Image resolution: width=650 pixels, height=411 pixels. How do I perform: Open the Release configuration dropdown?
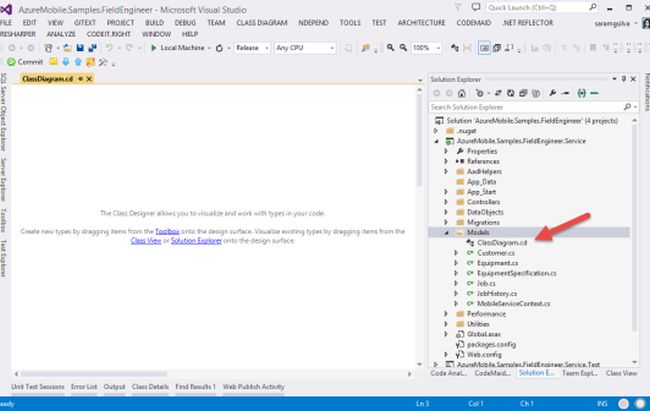click(x=251, y=47)
